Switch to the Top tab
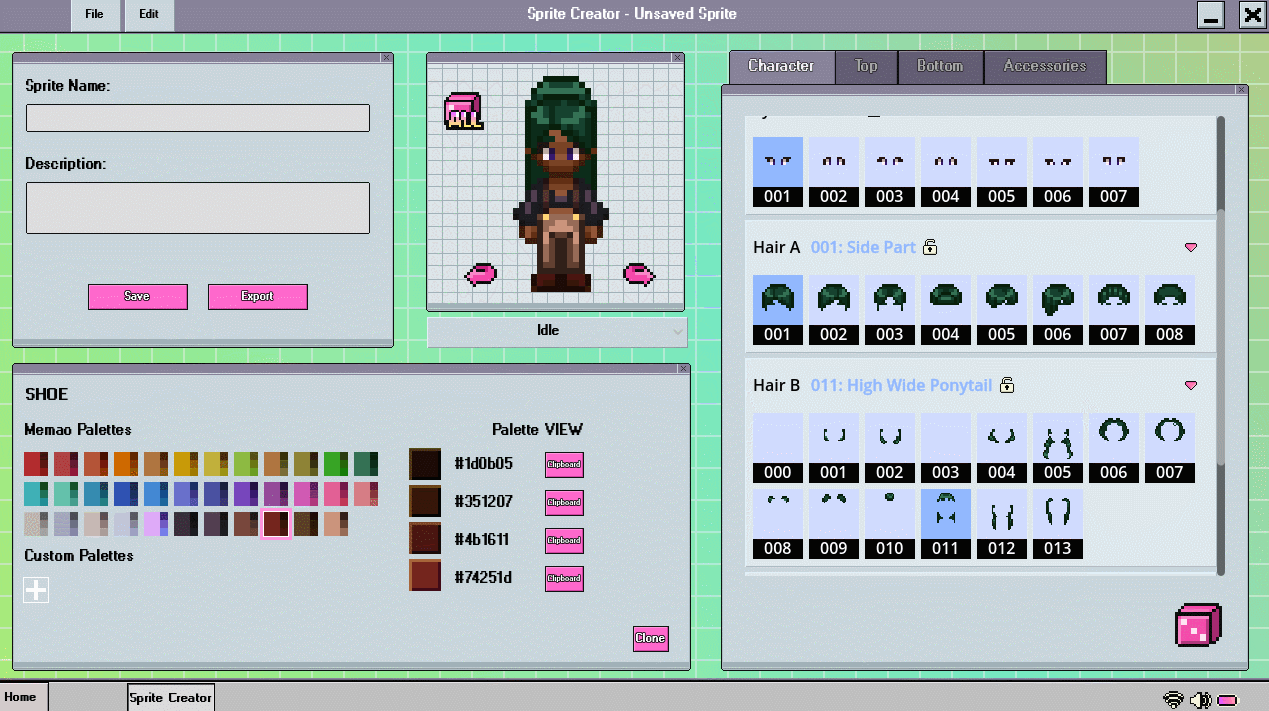 pyautogui.click(x=866, y=66)
